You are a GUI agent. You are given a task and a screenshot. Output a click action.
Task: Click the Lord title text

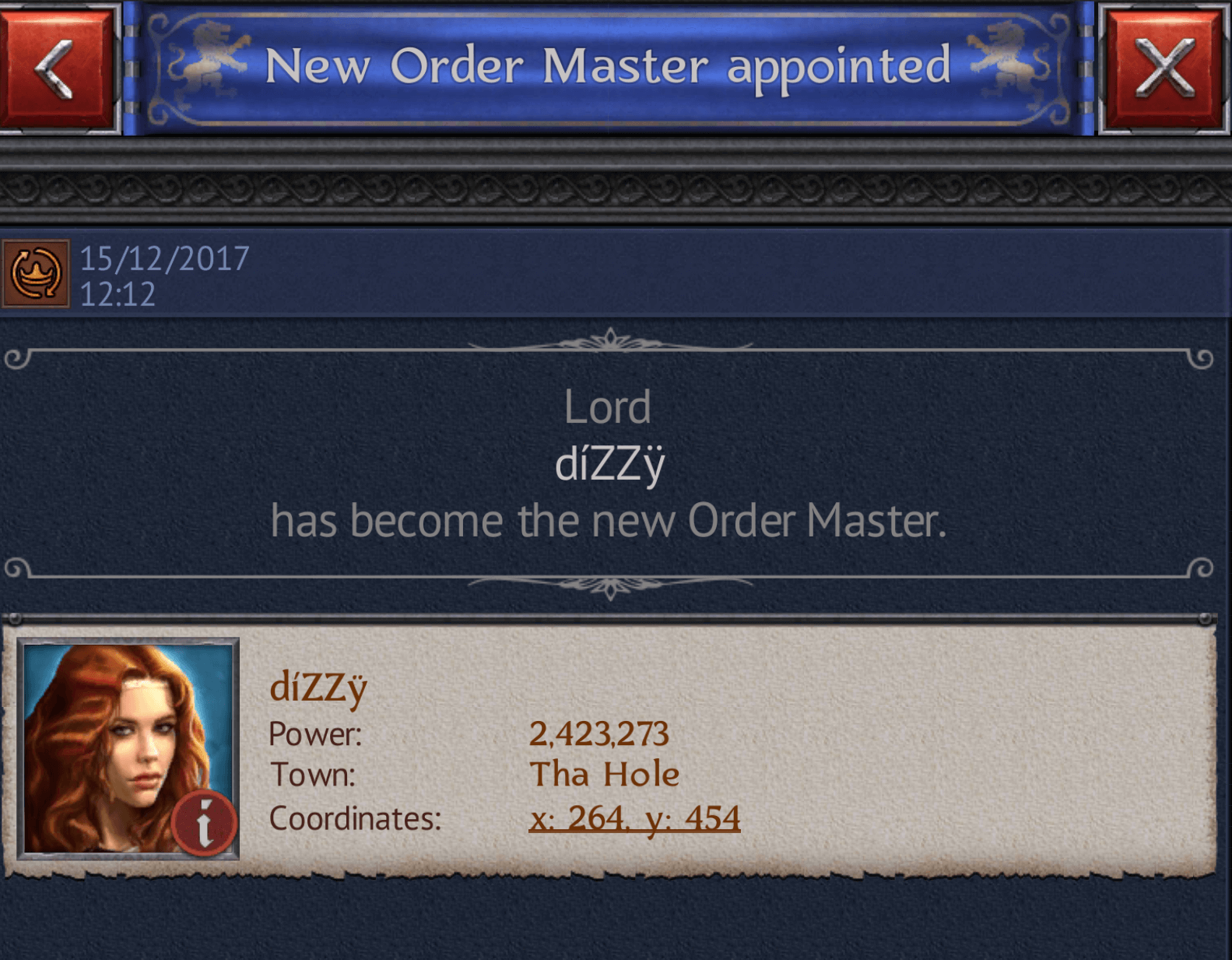[607, 407]
